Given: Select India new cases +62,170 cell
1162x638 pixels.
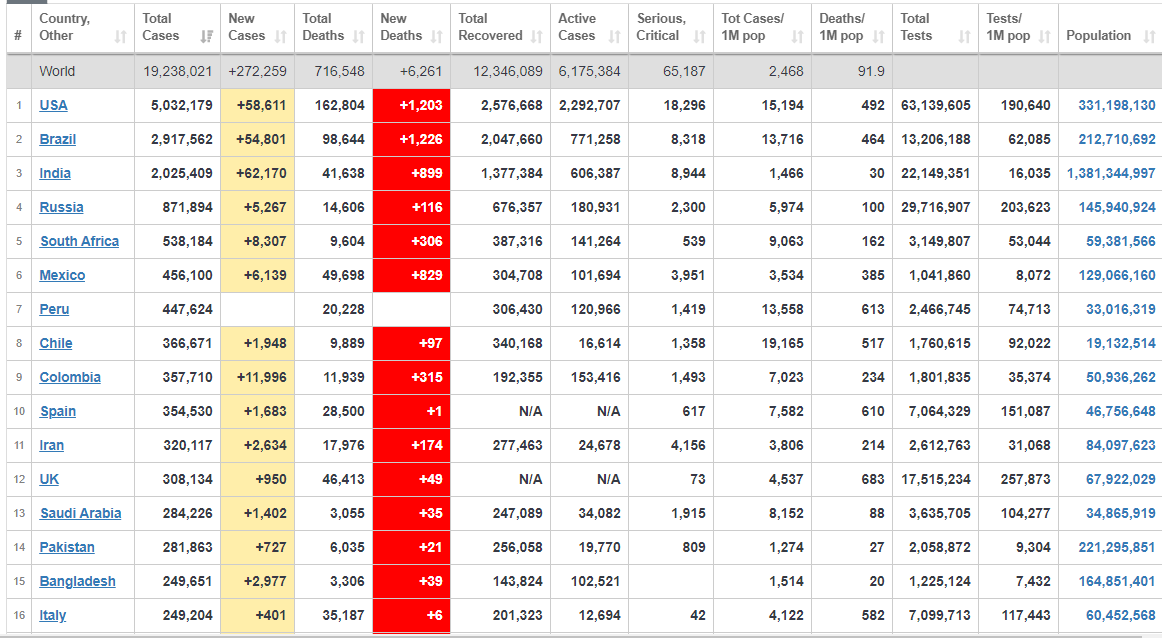Looking at the screenshot, I should click(x=257, y=173).
